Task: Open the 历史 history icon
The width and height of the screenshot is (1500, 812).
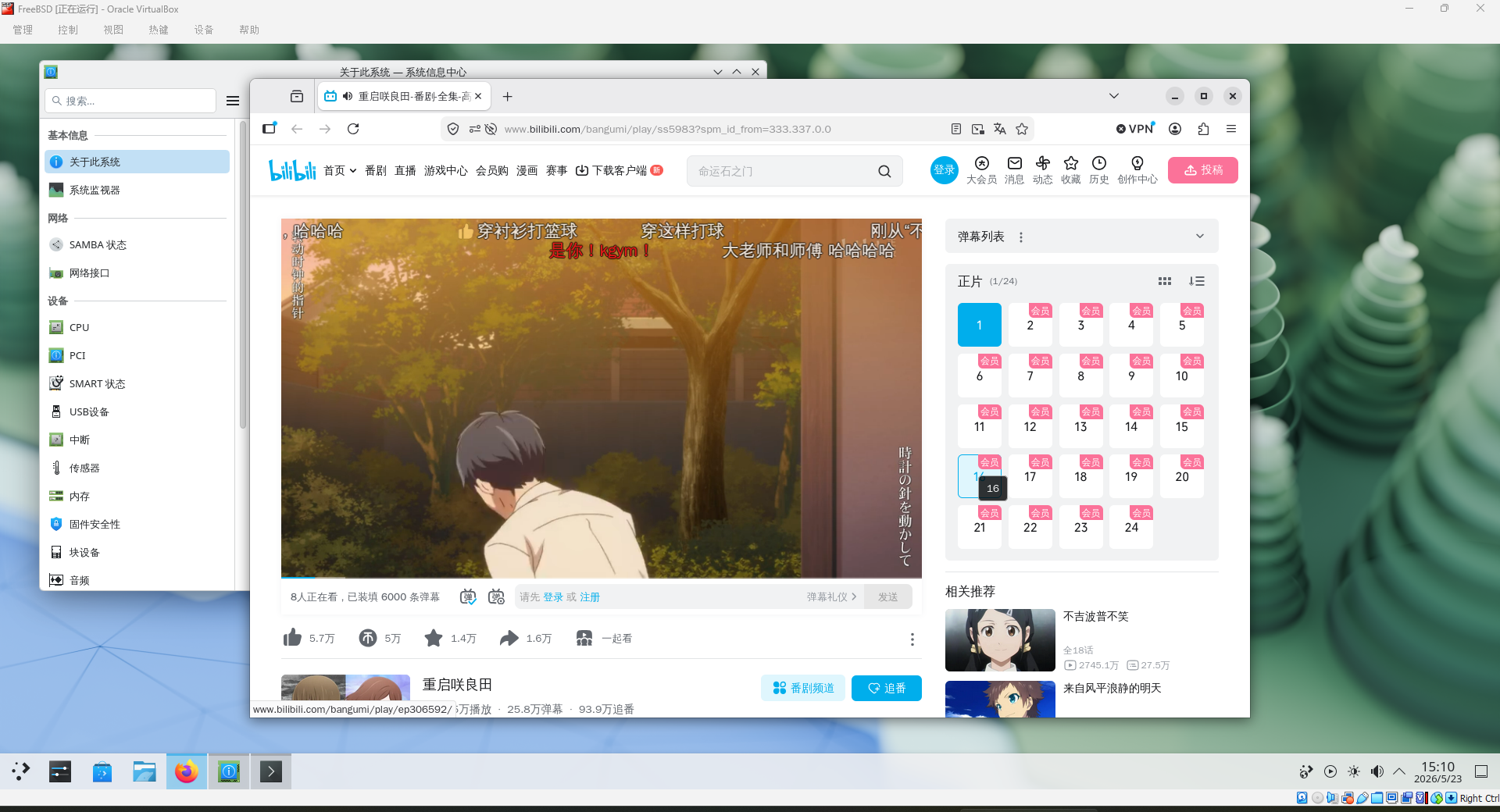Action: click(x=1099, y=169)
